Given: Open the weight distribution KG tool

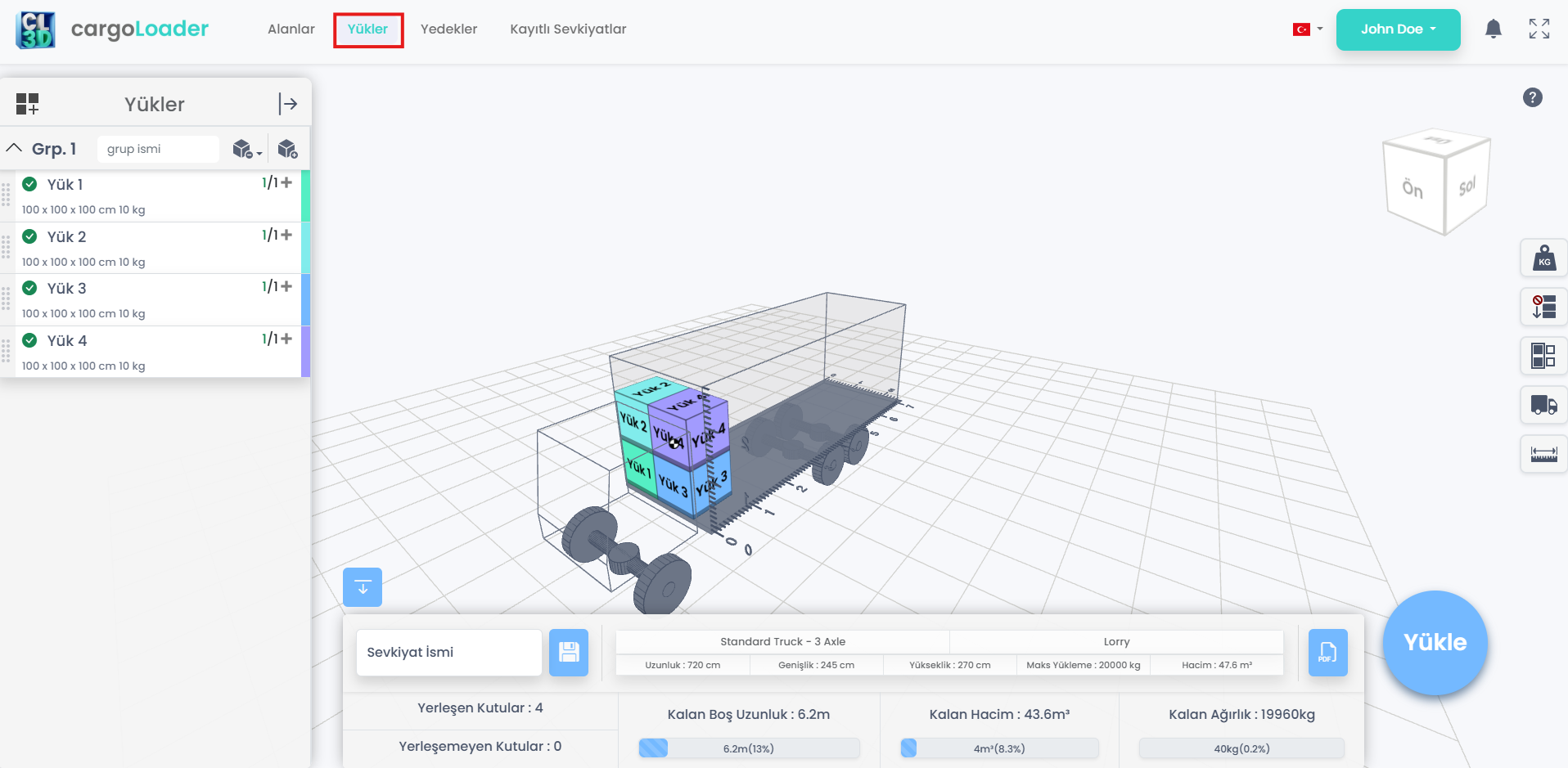Looking at the screenshot, I should (1543, 259).
